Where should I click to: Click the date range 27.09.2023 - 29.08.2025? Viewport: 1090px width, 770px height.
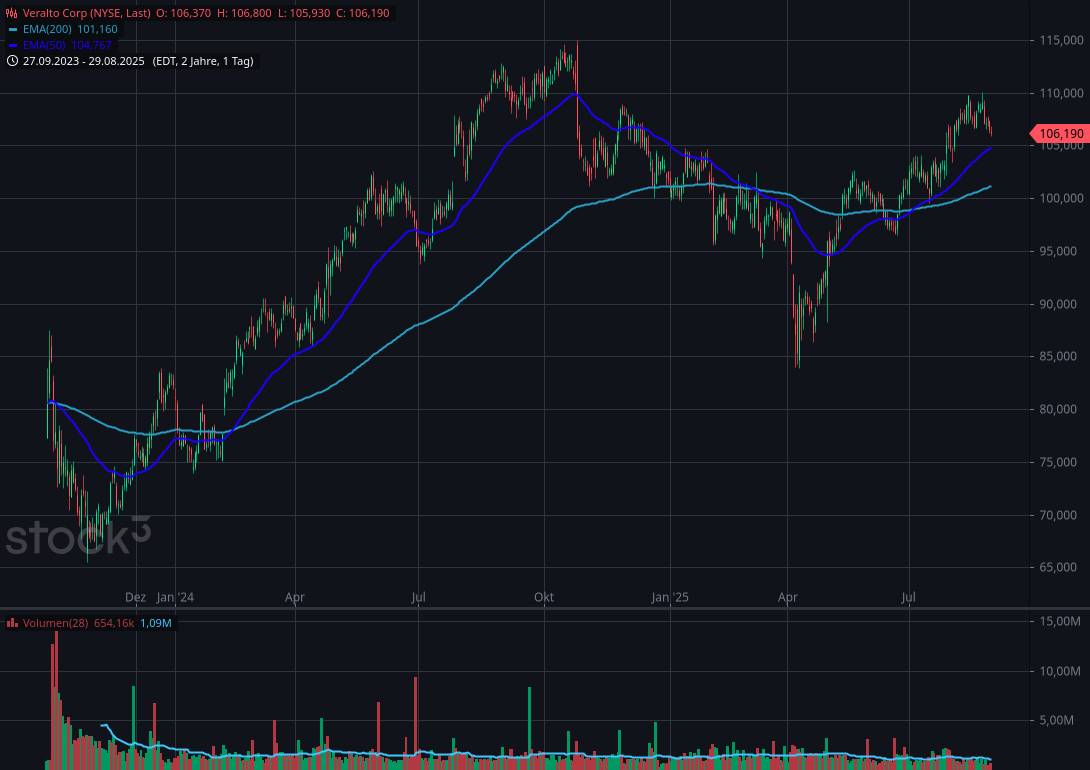(x=84, y=61)
